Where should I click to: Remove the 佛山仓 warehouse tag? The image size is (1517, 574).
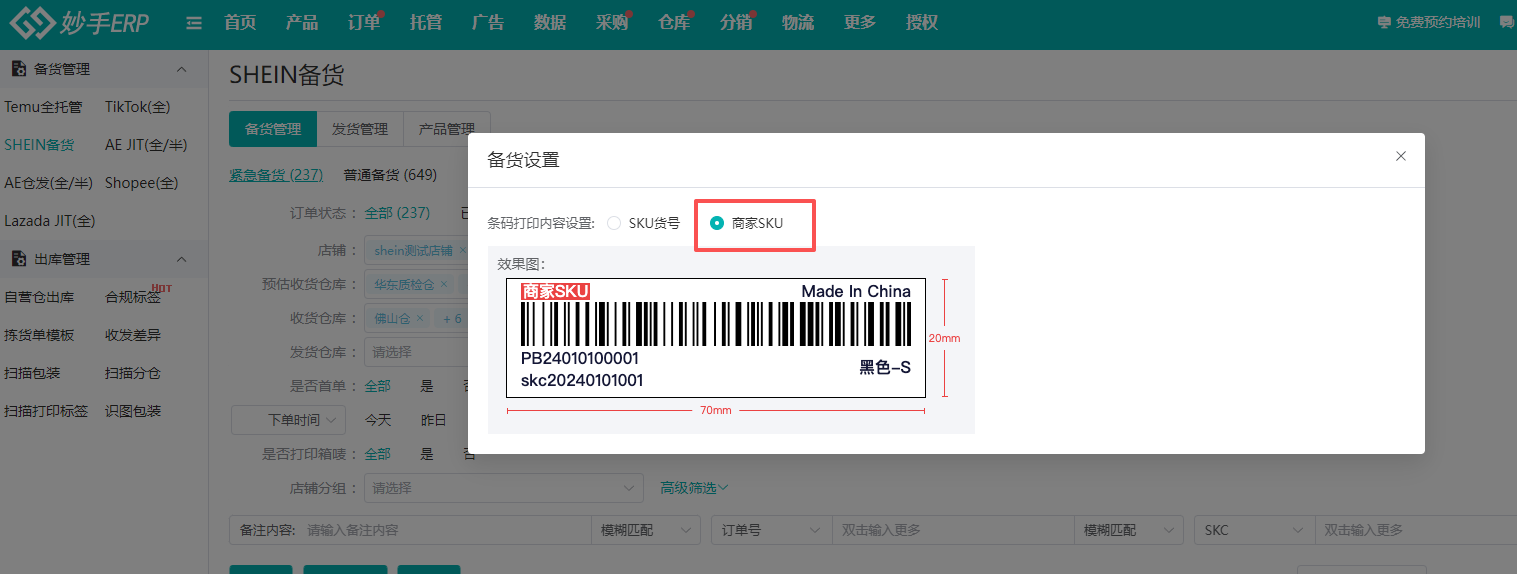(x=420, y=319)
